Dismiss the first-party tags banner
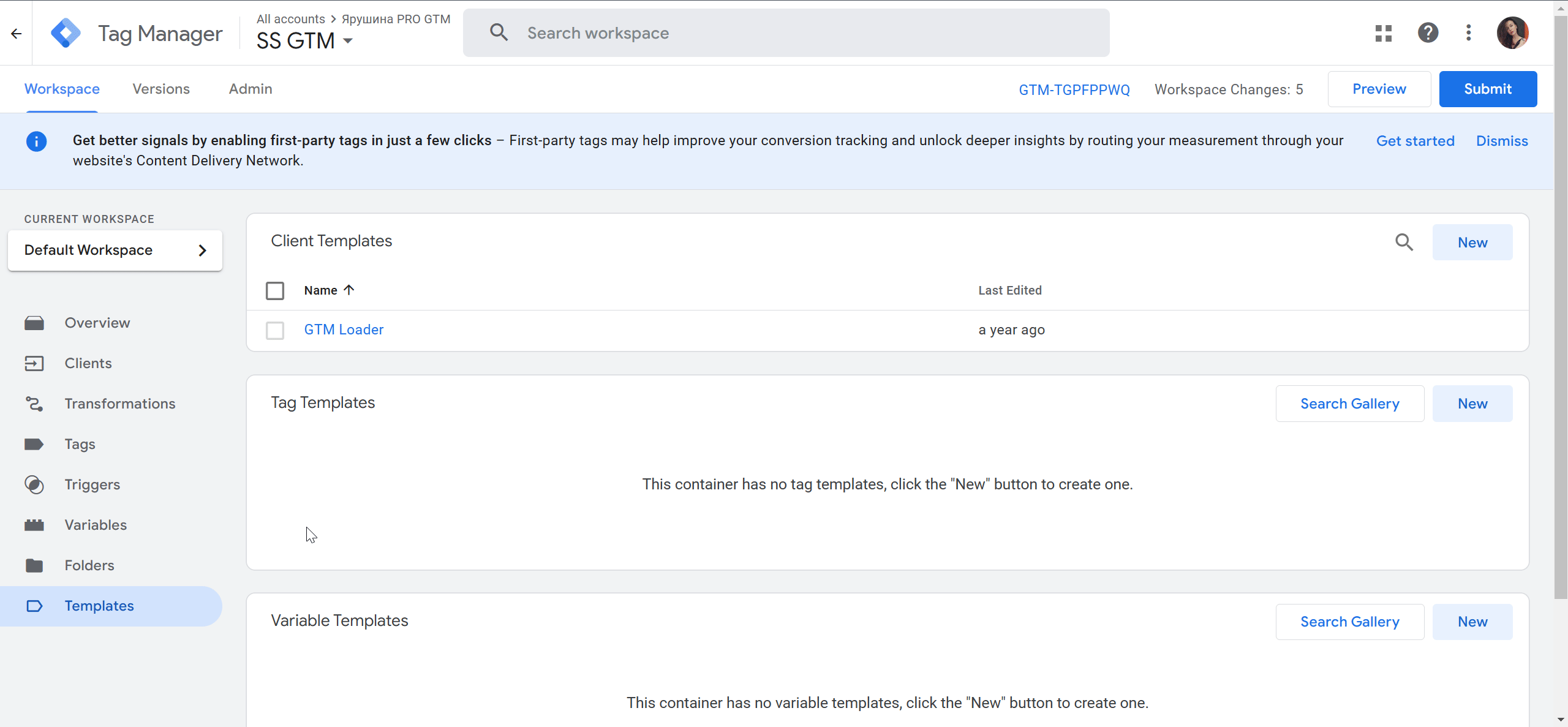1568x727 pixels. click(1502, 141)
